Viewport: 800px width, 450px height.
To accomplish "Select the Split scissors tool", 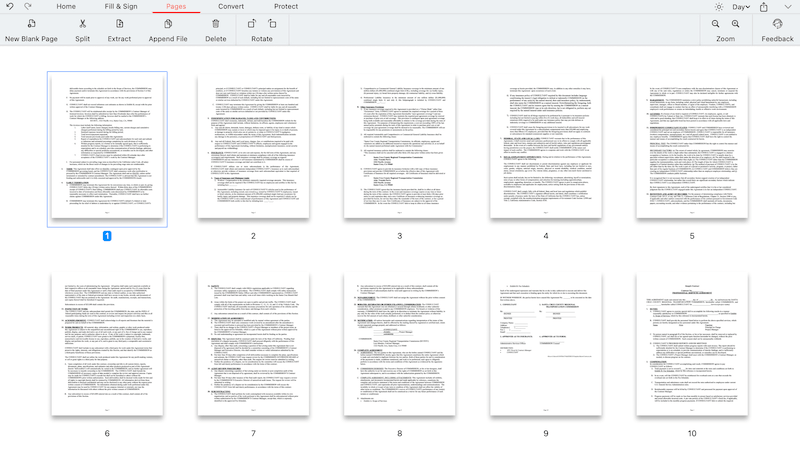I will (82, 23).
